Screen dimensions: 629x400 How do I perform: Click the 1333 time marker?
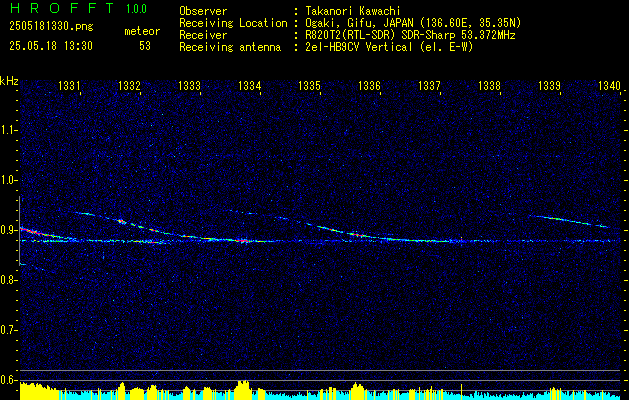click(189, 85)
